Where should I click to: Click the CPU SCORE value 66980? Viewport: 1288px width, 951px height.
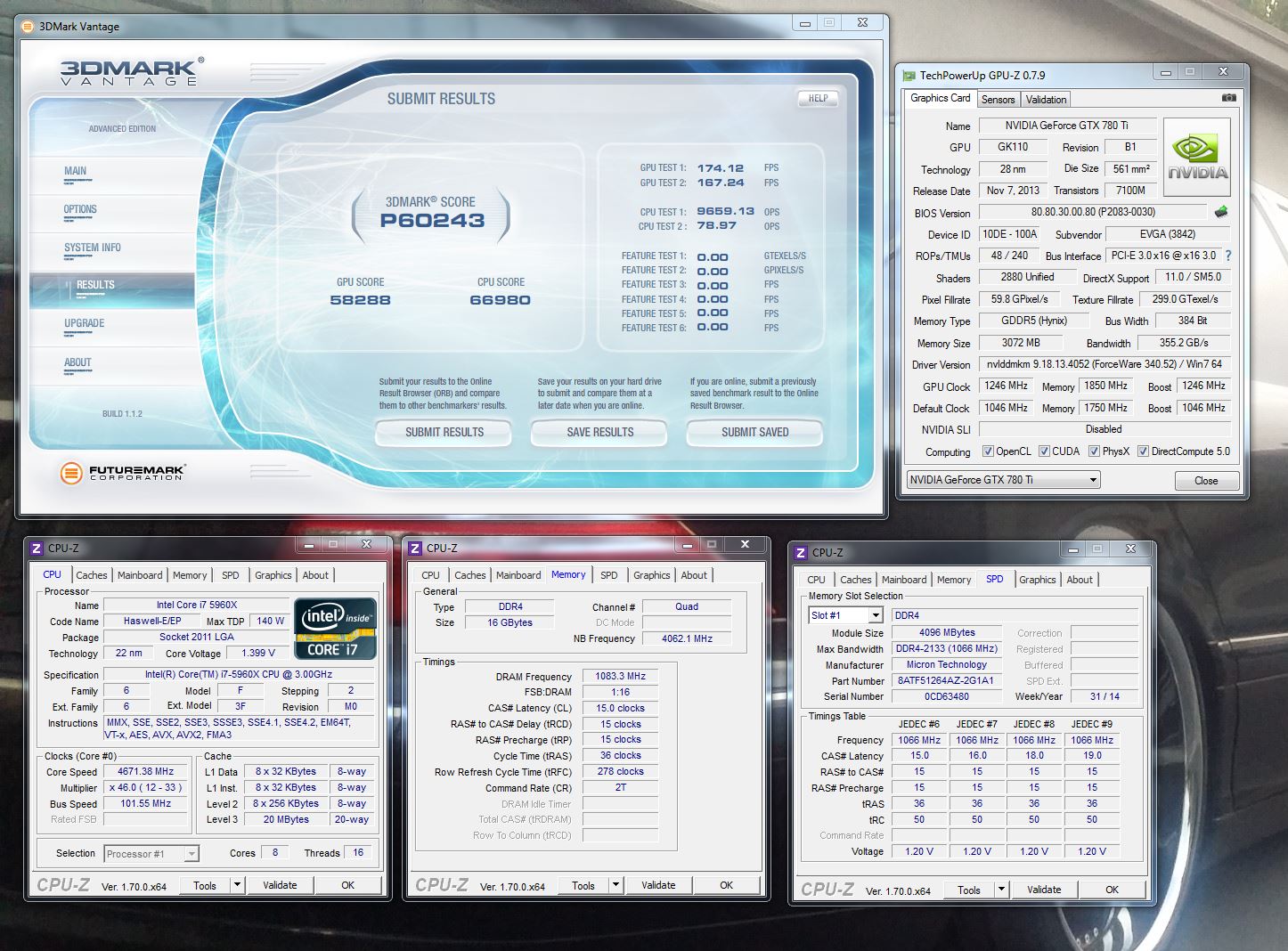500,300
